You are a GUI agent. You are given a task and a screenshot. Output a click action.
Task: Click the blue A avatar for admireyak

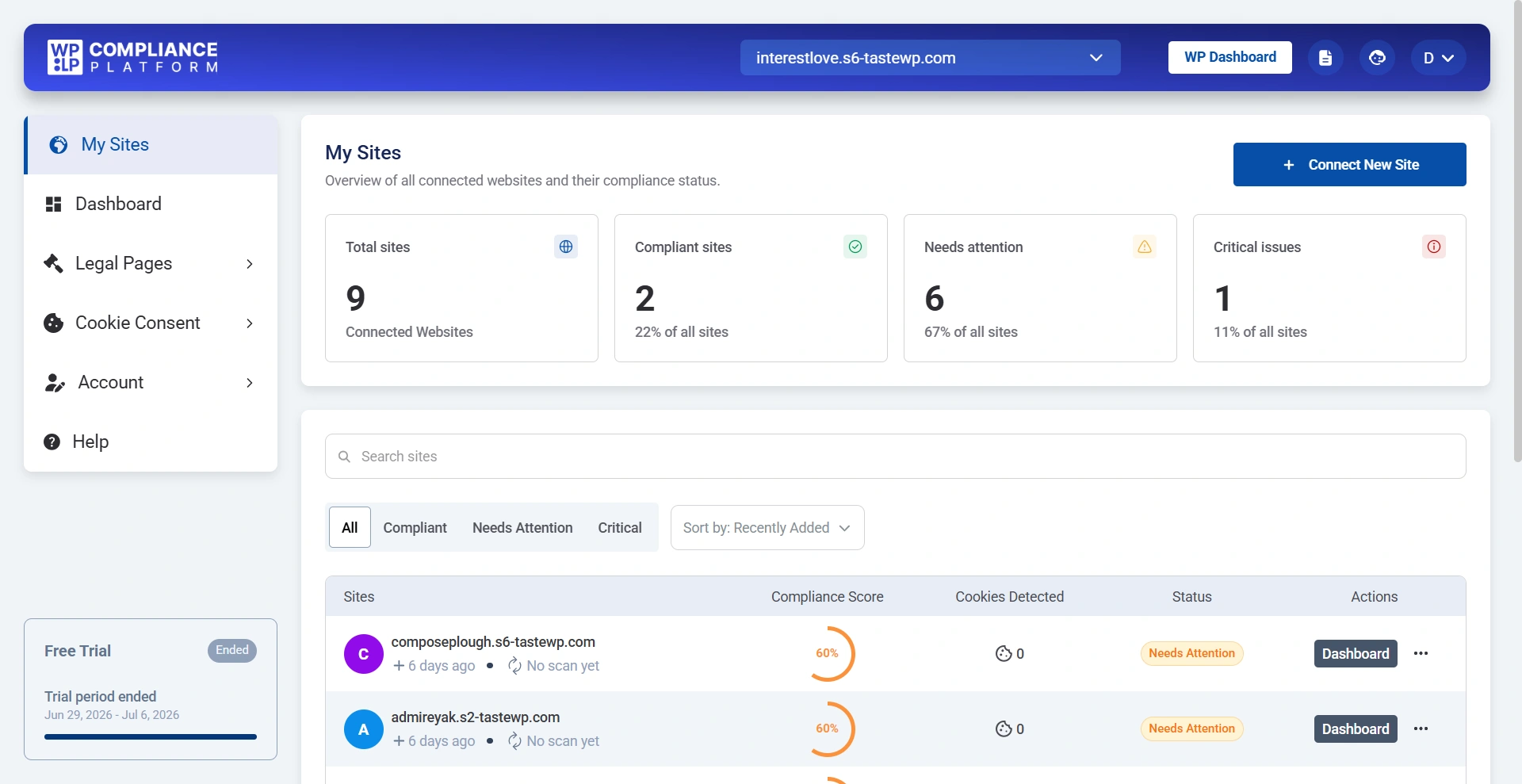tap(364, 729)
